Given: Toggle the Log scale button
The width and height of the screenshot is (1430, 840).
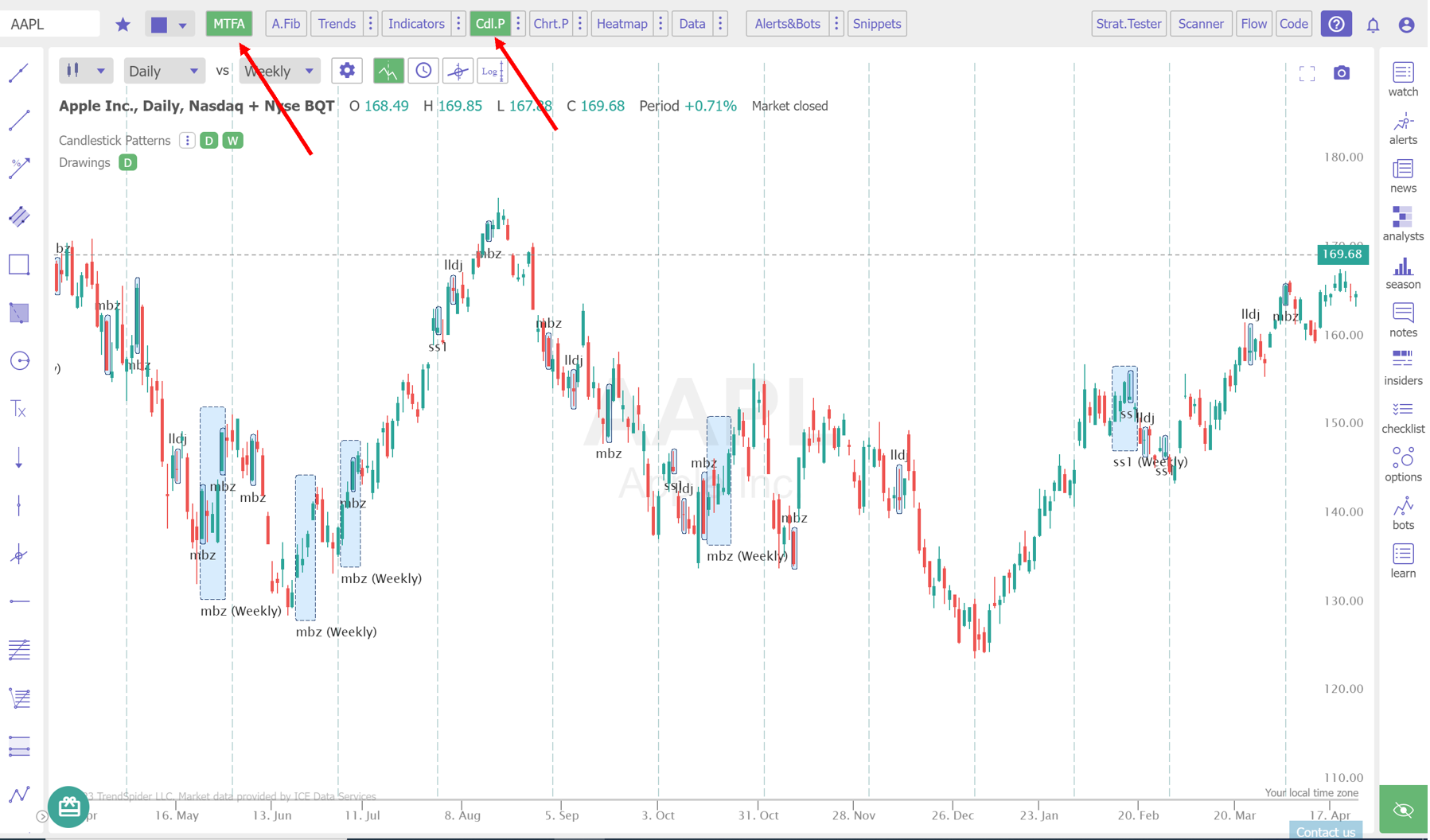Looking at the screenshot, I should (x=492, y=71).
